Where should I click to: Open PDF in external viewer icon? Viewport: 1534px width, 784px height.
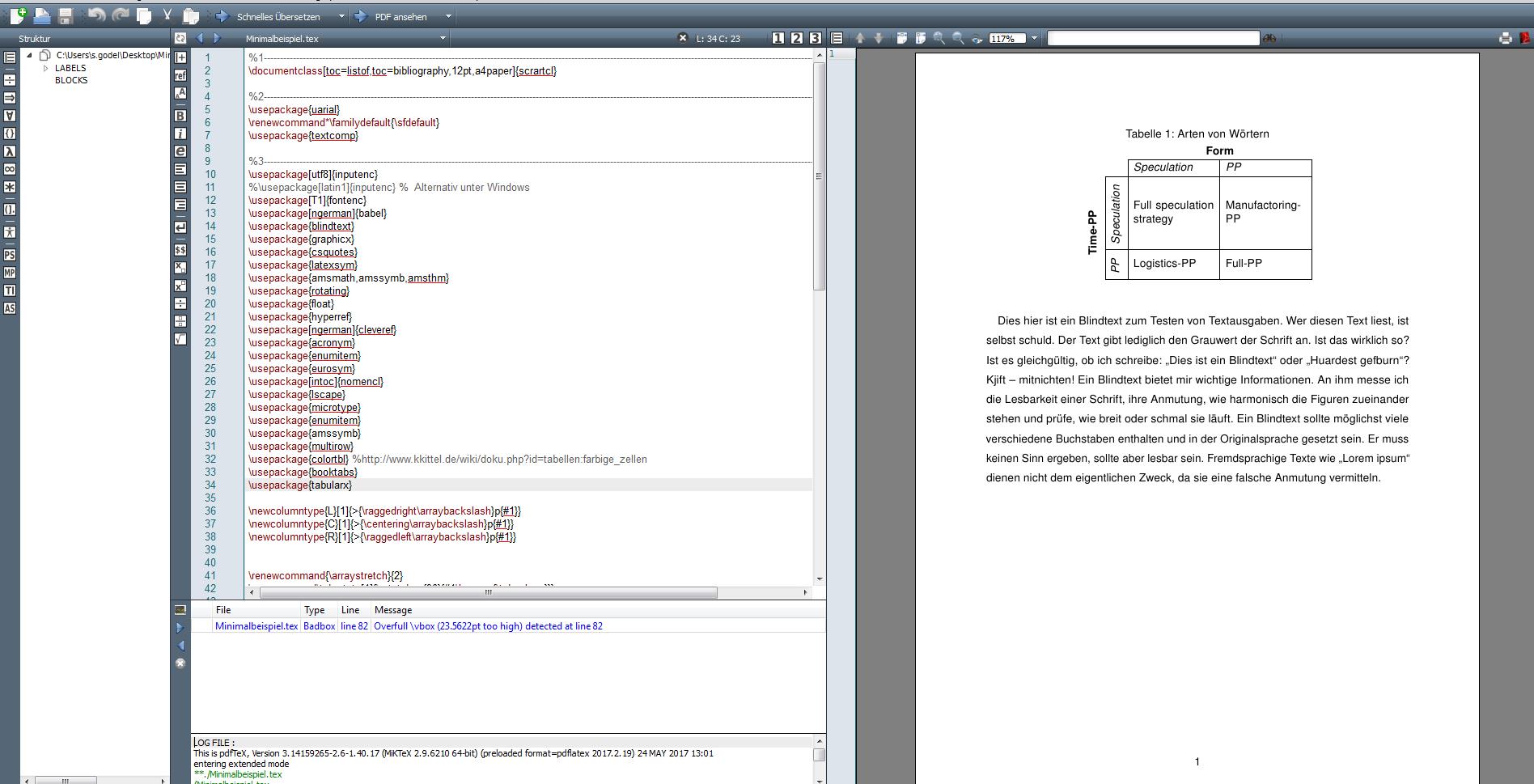tap(1526, 38)
